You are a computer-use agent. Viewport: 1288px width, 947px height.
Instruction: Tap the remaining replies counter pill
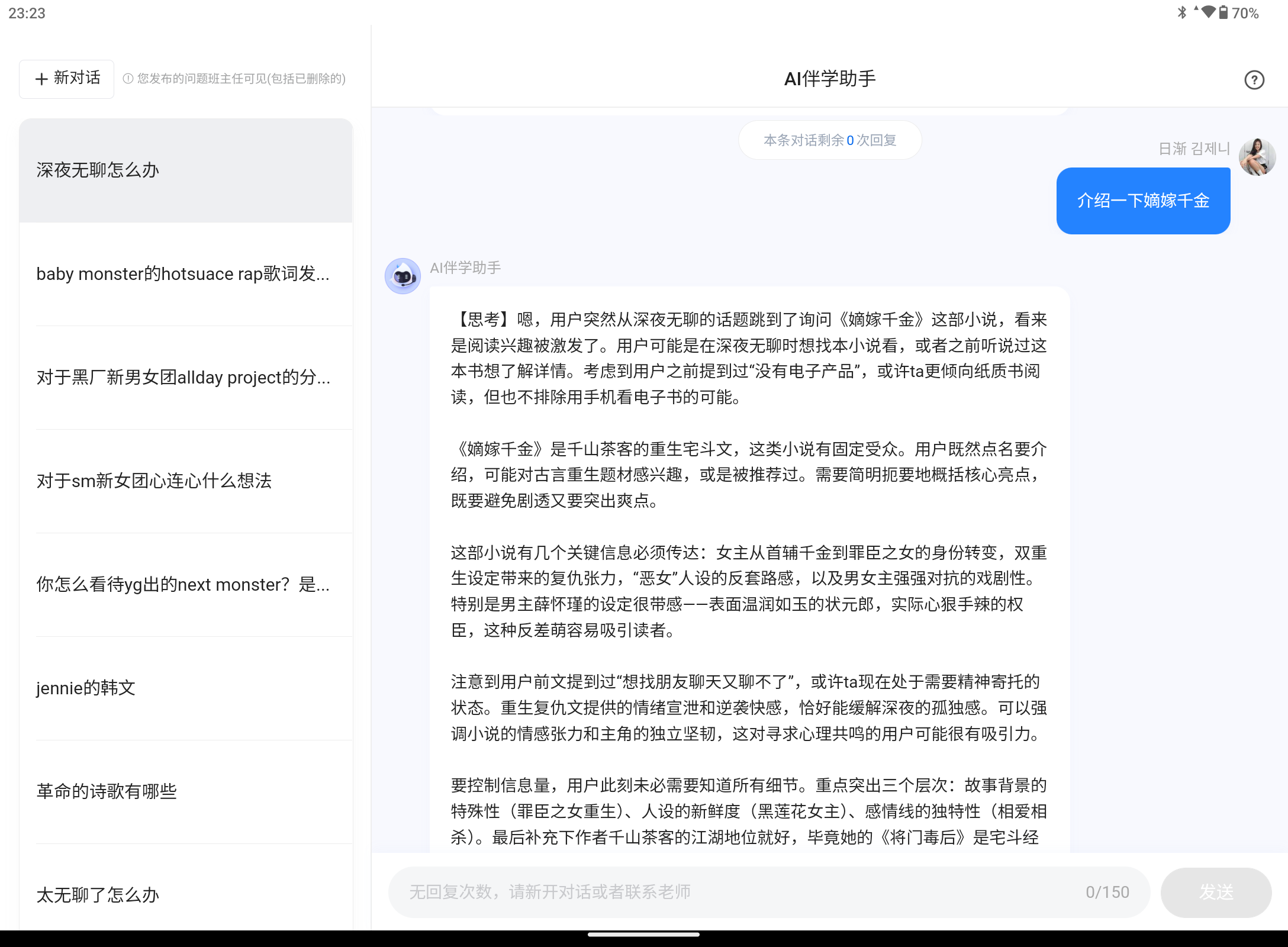[829, 140]
